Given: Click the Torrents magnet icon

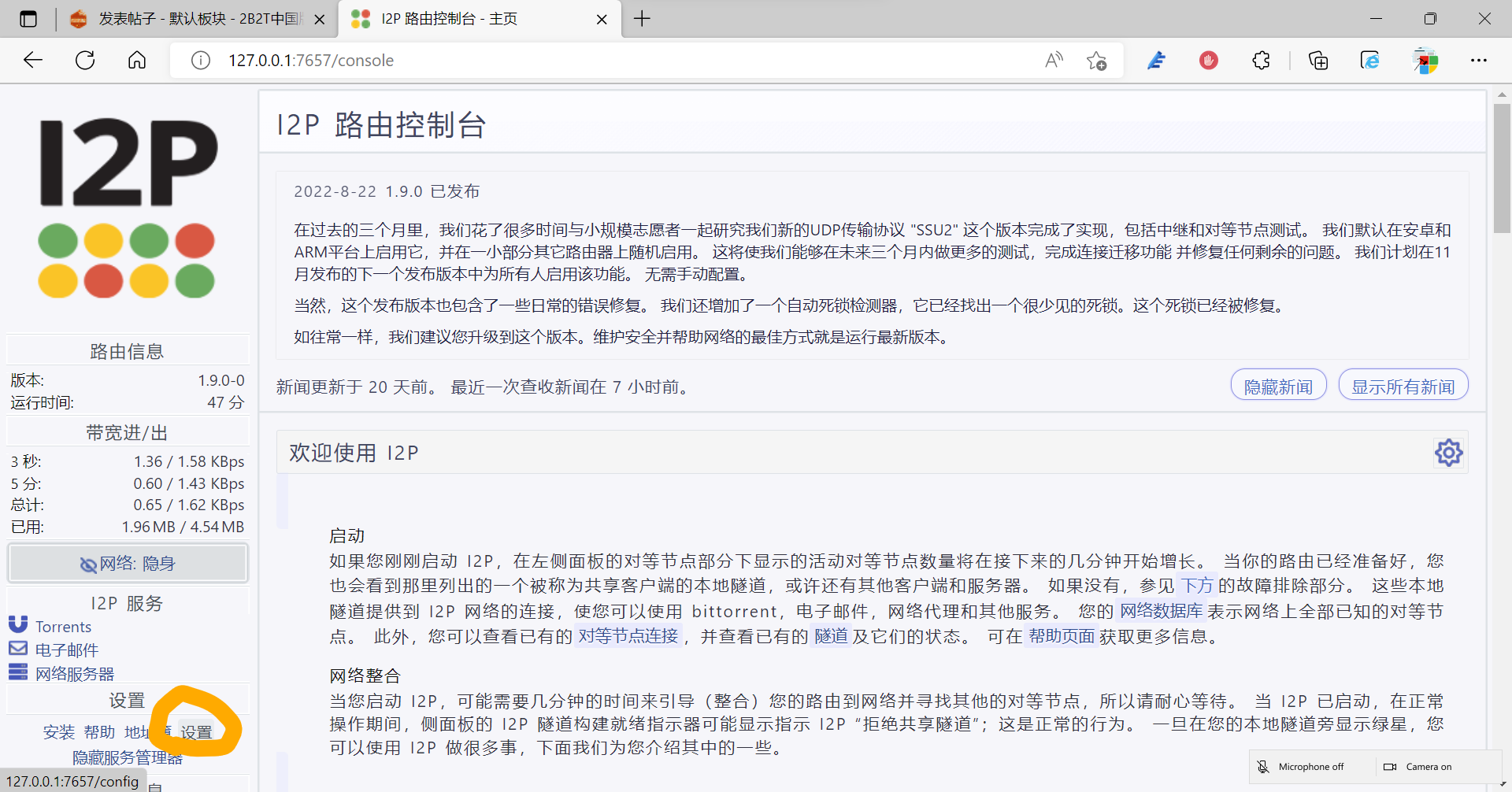Looking at the screenshot, I should pos(18,625).
